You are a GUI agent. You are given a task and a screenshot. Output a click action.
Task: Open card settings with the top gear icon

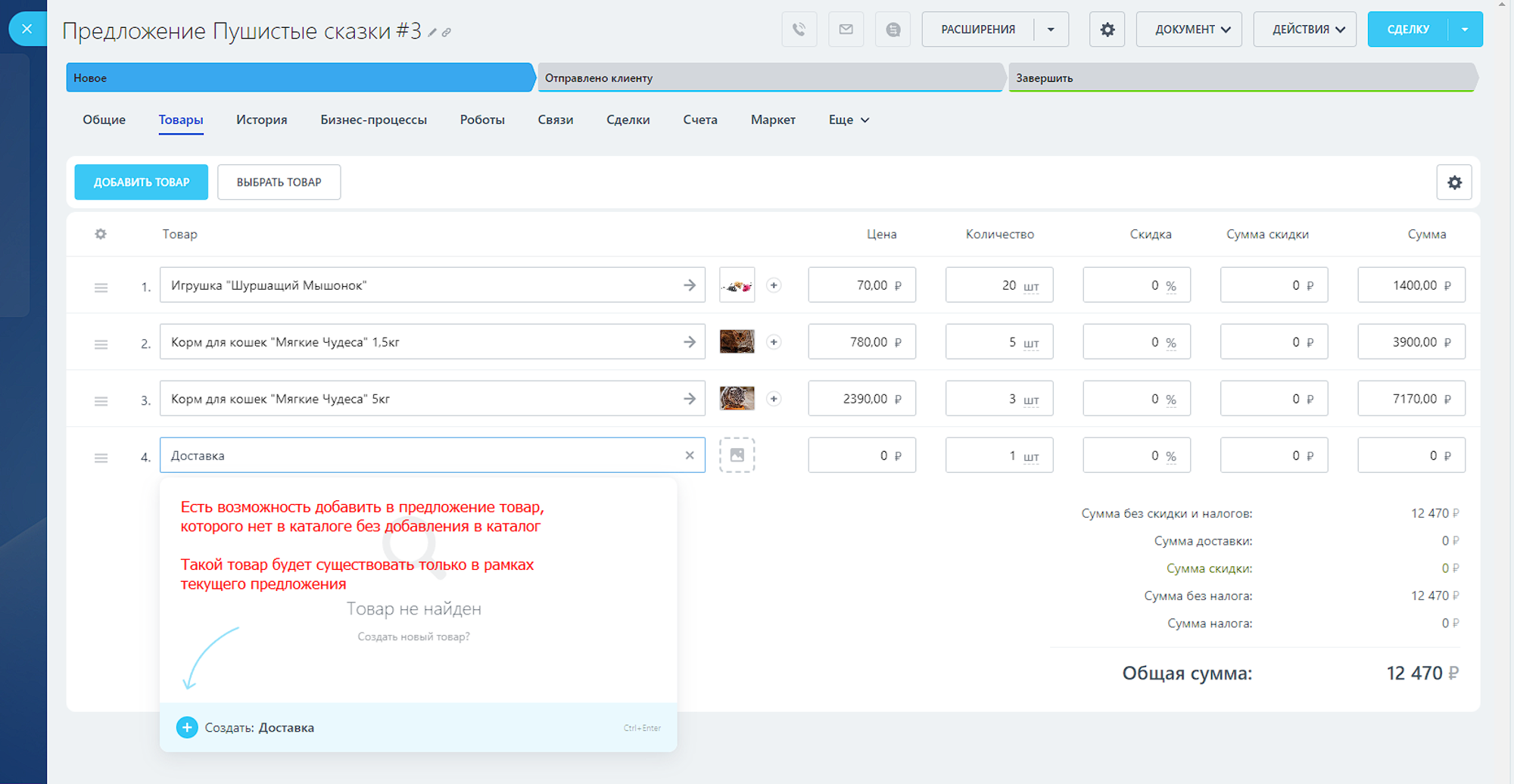click(1107, 30)
